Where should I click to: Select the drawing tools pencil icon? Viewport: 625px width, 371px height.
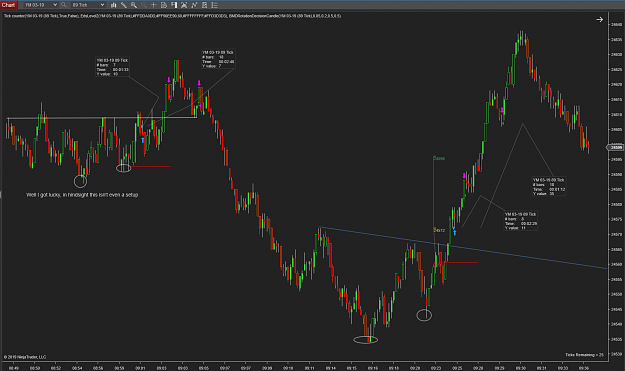click(x=124, y=5)
